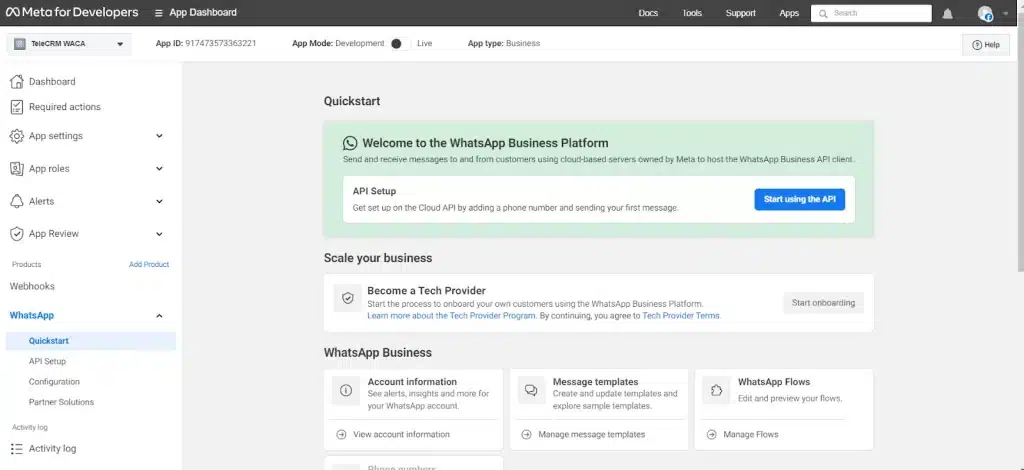Screen dimensions: 1024x470
Task: Click the notifications bell icon
Action: point(947,13)
